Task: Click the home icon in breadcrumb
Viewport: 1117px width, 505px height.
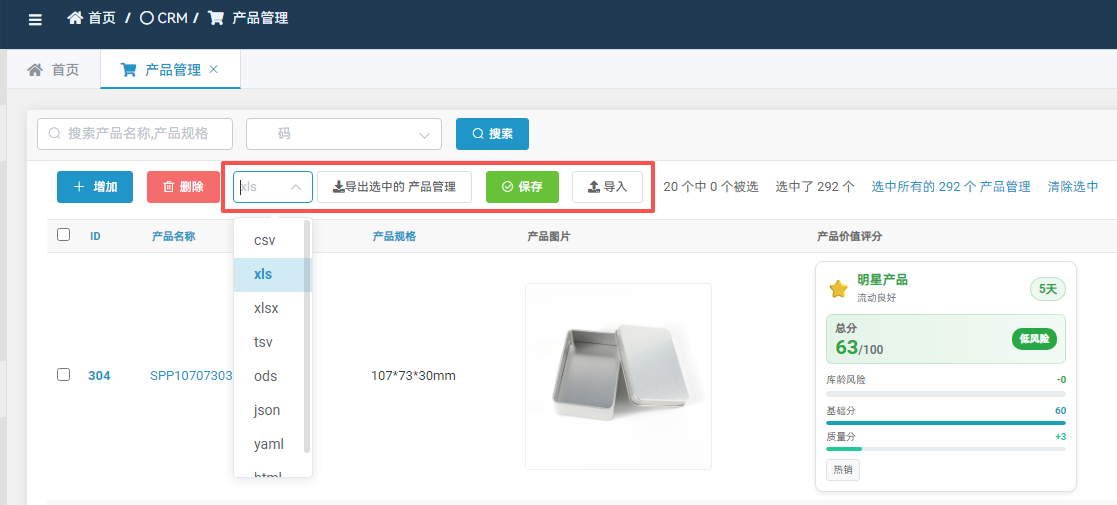Action: (75, 18)
